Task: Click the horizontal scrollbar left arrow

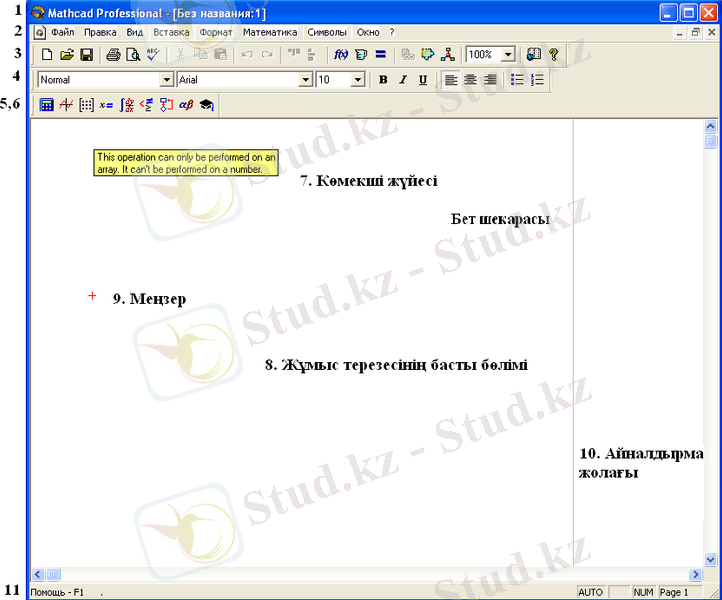Action: tap(38, 574)
